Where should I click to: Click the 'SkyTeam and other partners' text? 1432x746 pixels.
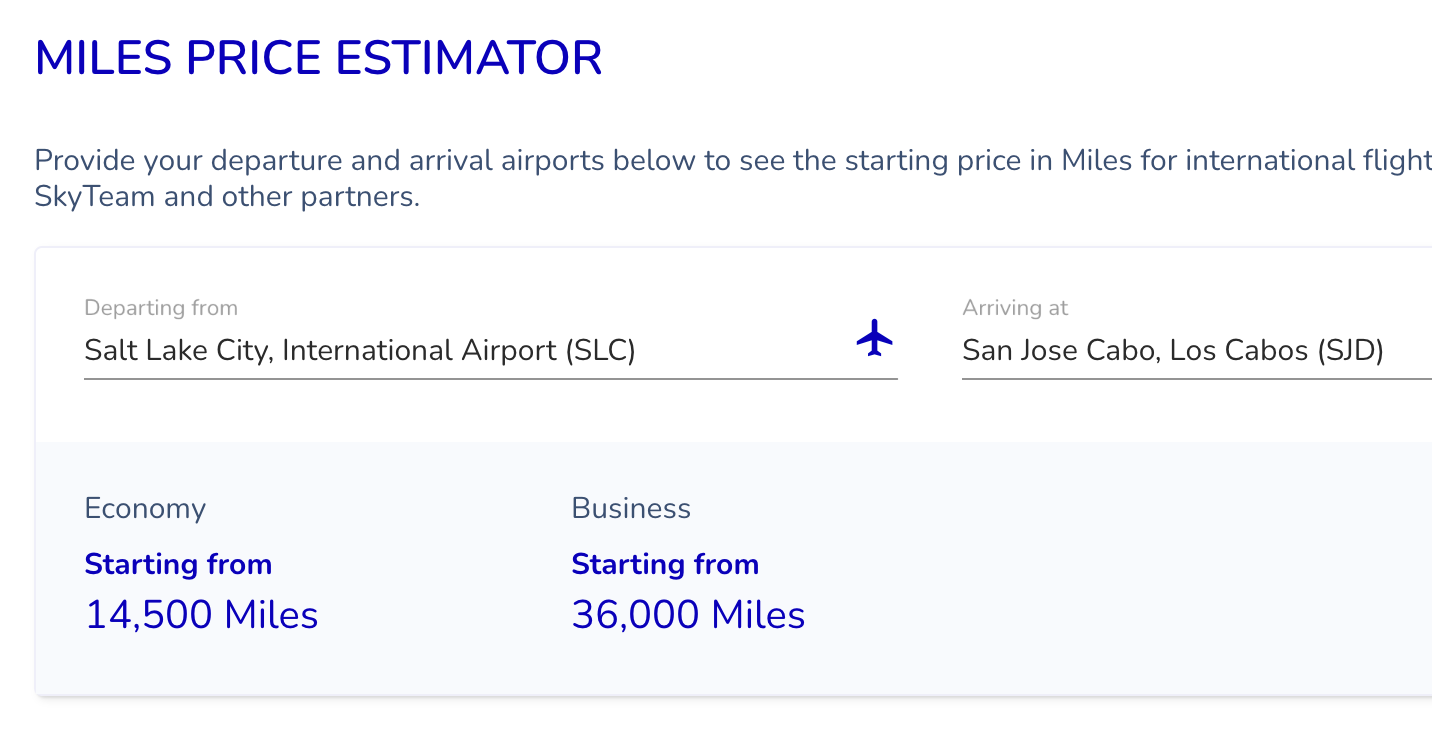[227, 196]
